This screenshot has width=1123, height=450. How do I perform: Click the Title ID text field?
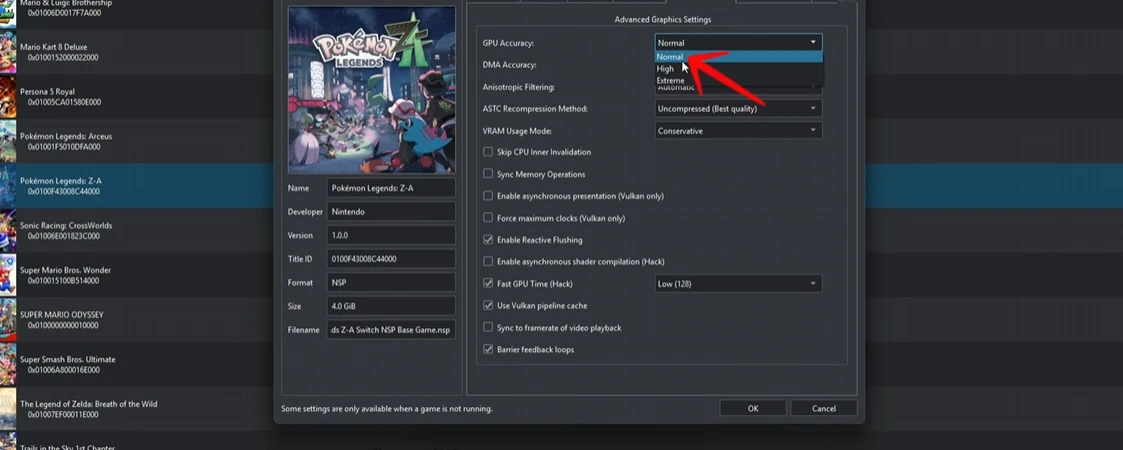[x=390, y=259]
